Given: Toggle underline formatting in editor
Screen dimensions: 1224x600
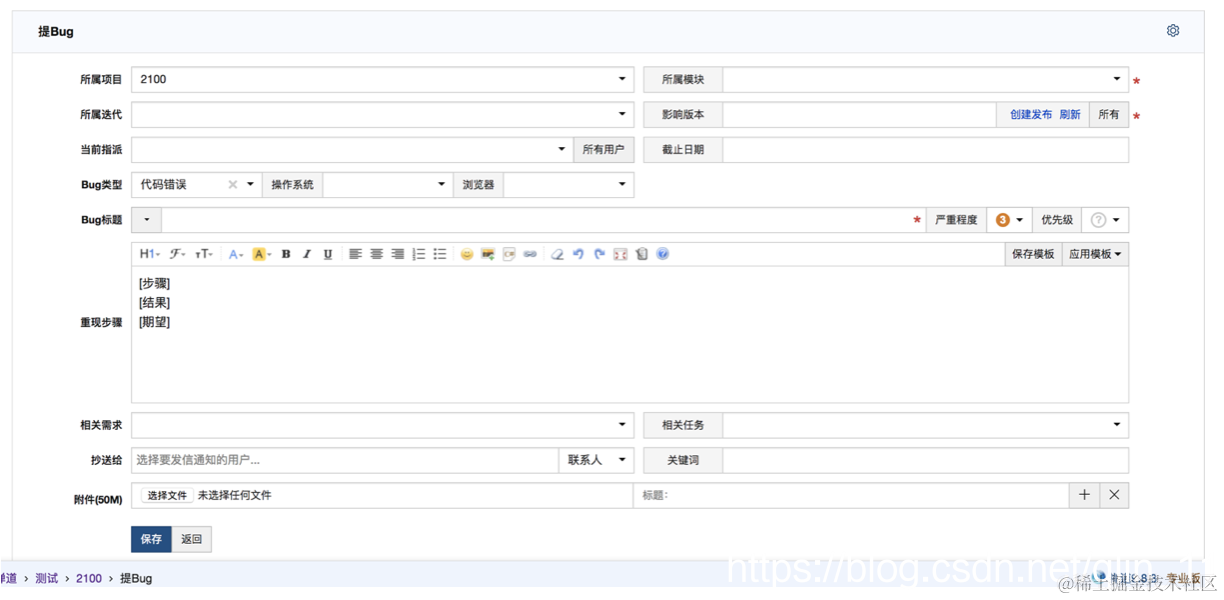Looking at the screenshot, I should (x=328, y=254).
